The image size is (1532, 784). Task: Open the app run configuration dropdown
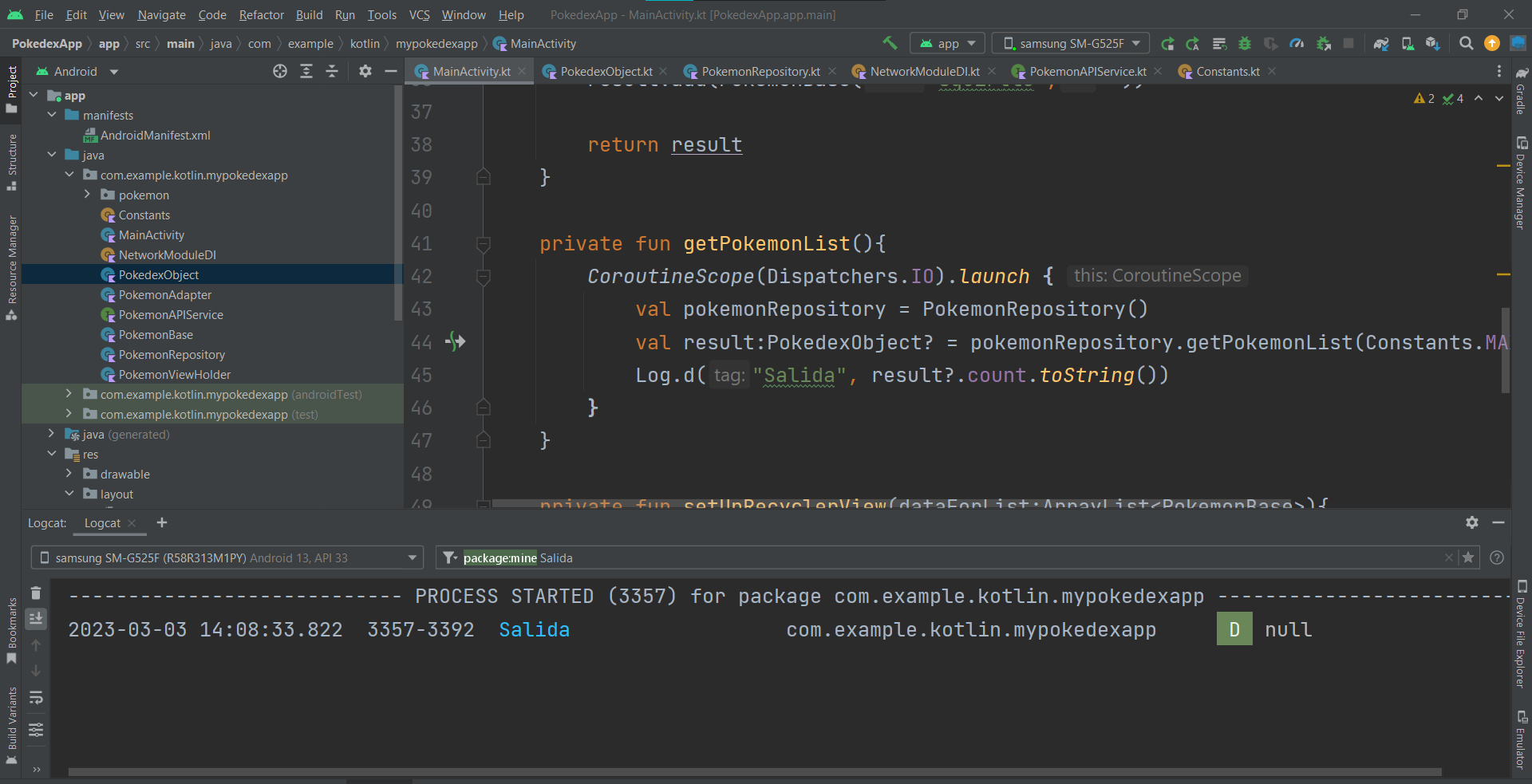pos(947,43)
